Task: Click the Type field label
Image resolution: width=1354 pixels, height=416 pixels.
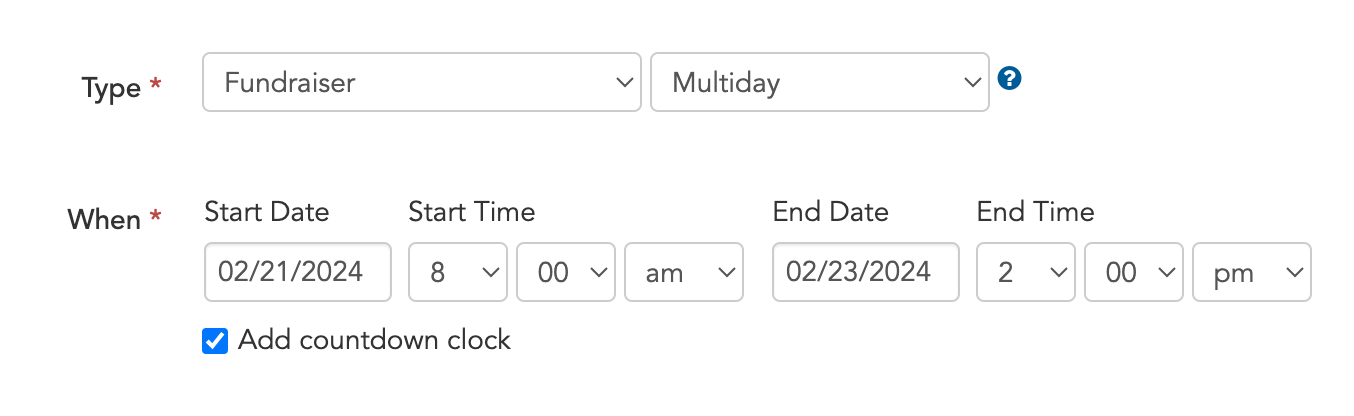Action: (110, 89)
